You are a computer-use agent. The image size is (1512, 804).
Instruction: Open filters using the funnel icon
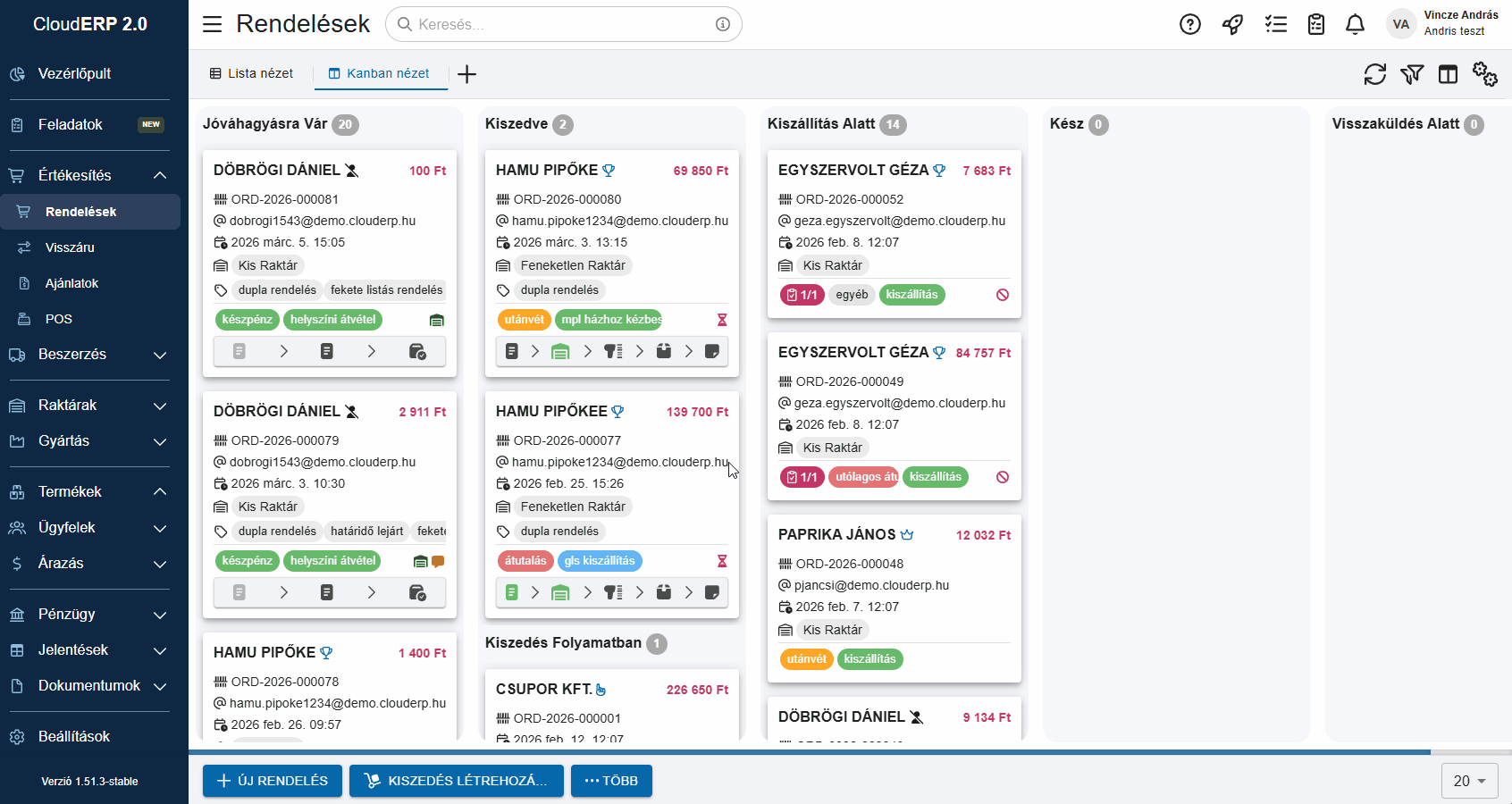pyautogui.click(x=1412, y=75)
